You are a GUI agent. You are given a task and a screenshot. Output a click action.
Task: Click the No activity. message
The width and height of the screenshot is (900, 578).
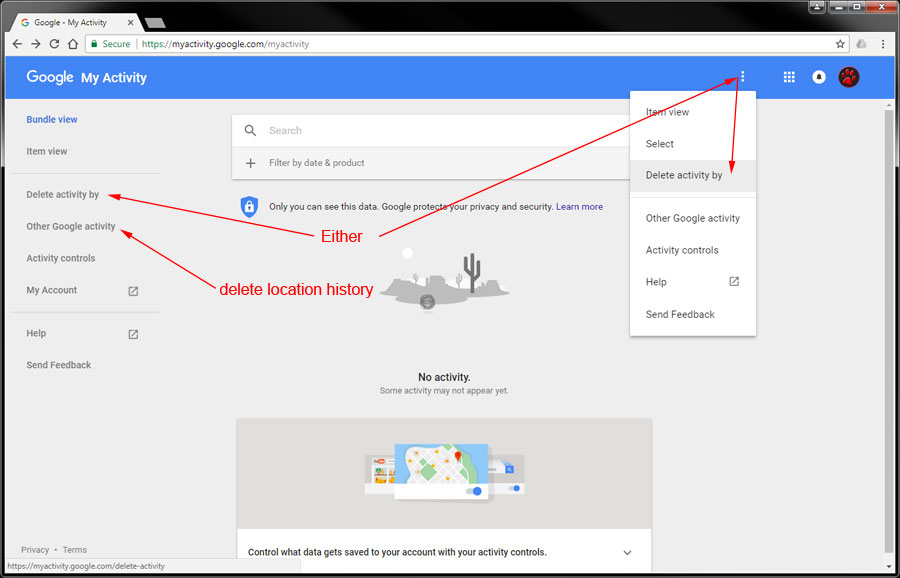click(x=444, y=377)
